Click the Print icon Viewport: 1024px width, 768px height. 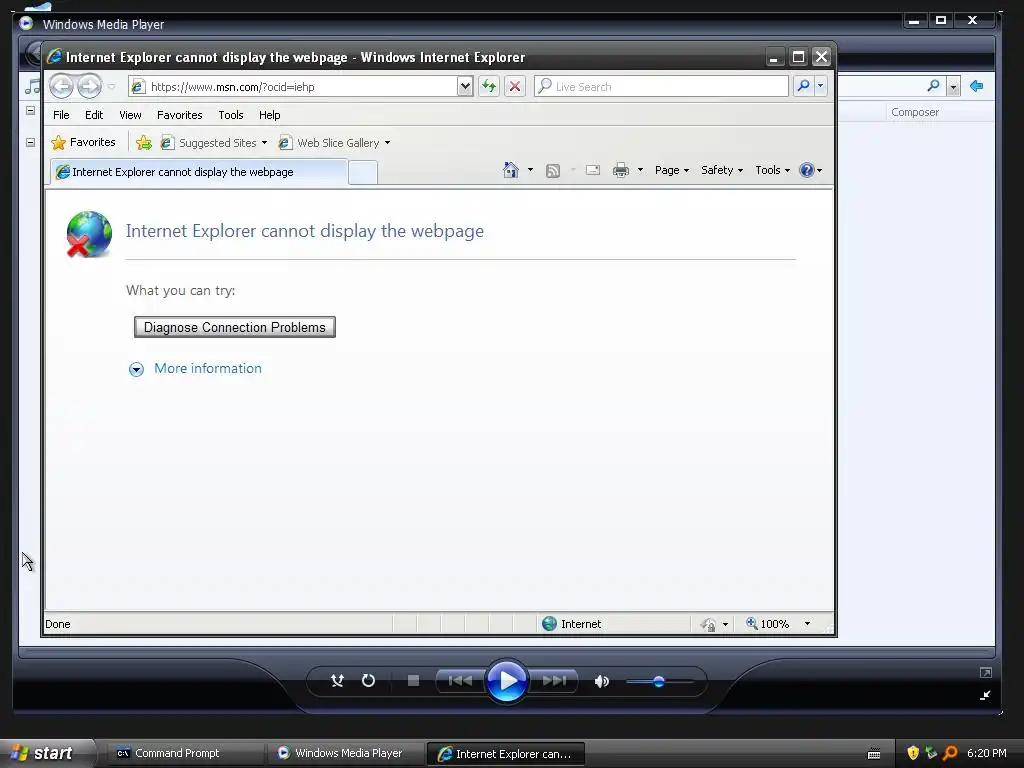(620, 170)
